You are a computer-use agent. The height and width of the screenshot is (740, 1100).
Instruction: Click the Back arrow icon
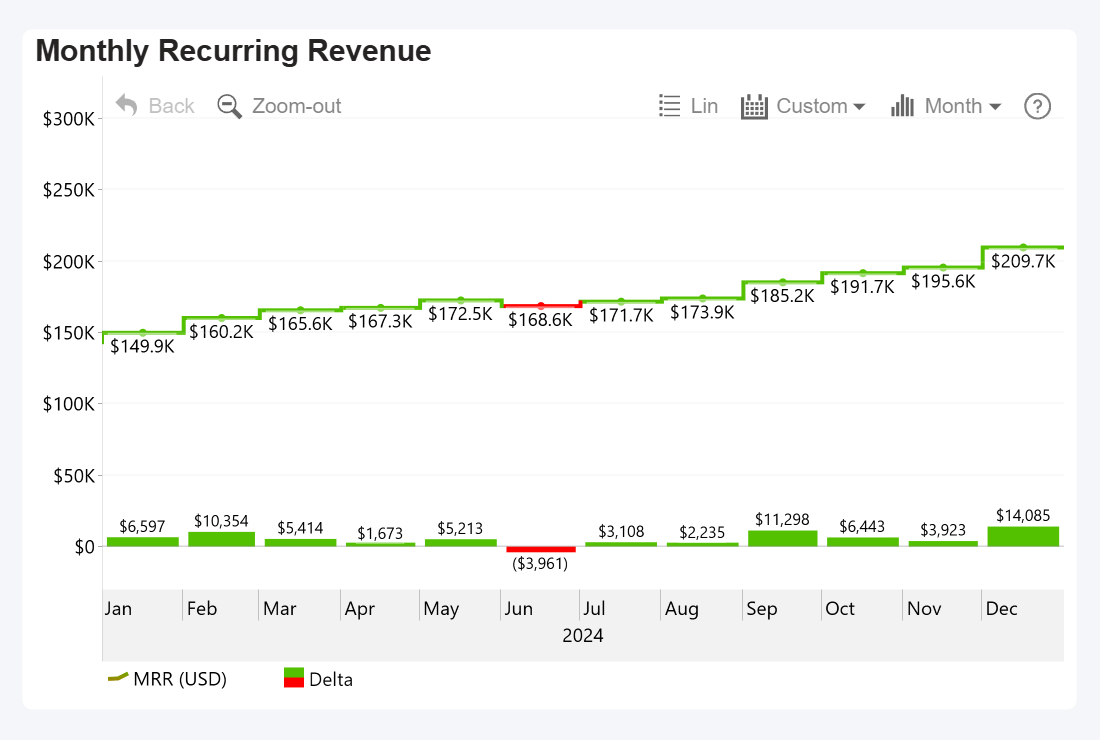(x=126, y=106)
